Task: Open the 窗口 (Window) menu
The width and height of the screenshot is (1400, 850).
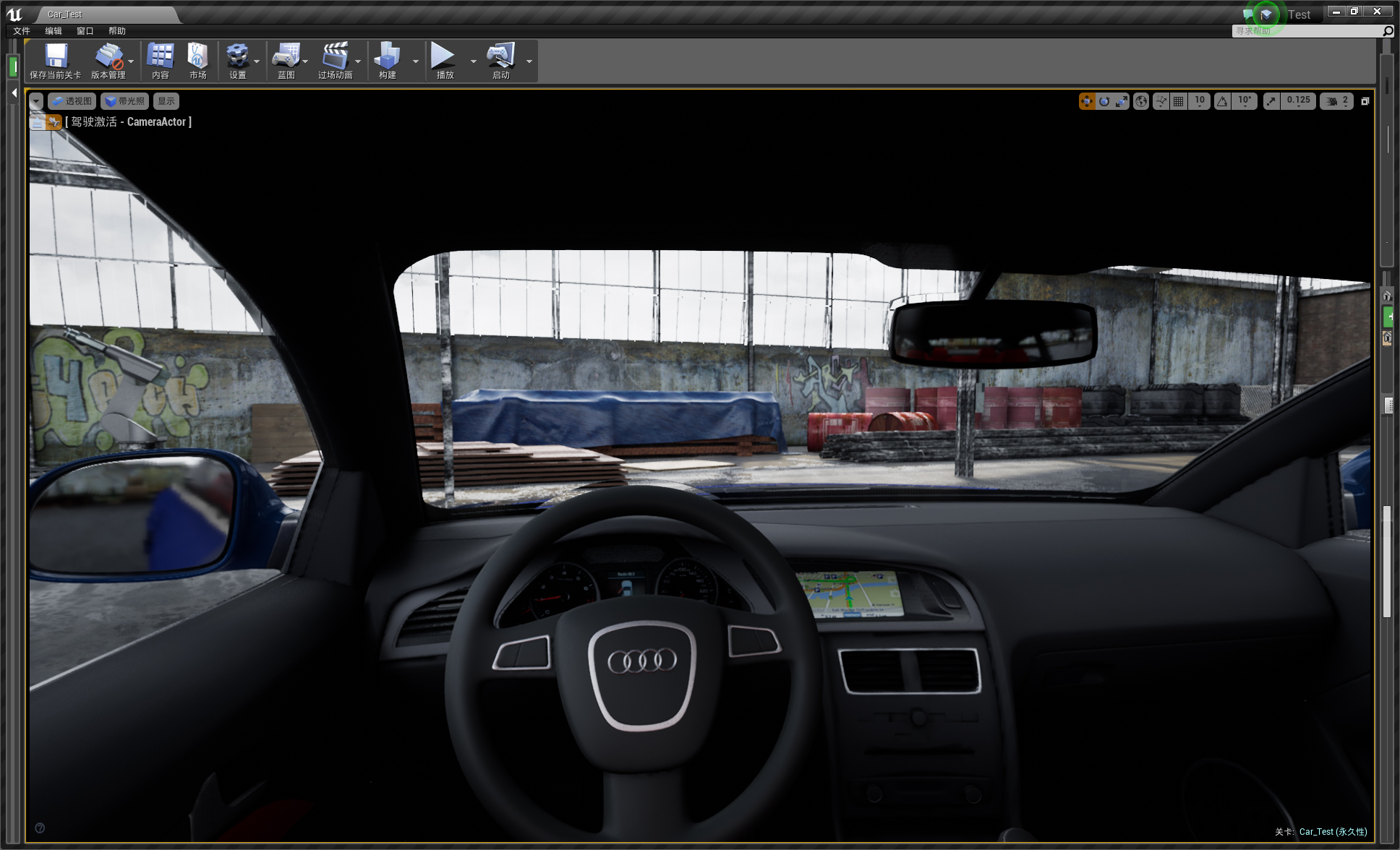Action: point(85,31)
